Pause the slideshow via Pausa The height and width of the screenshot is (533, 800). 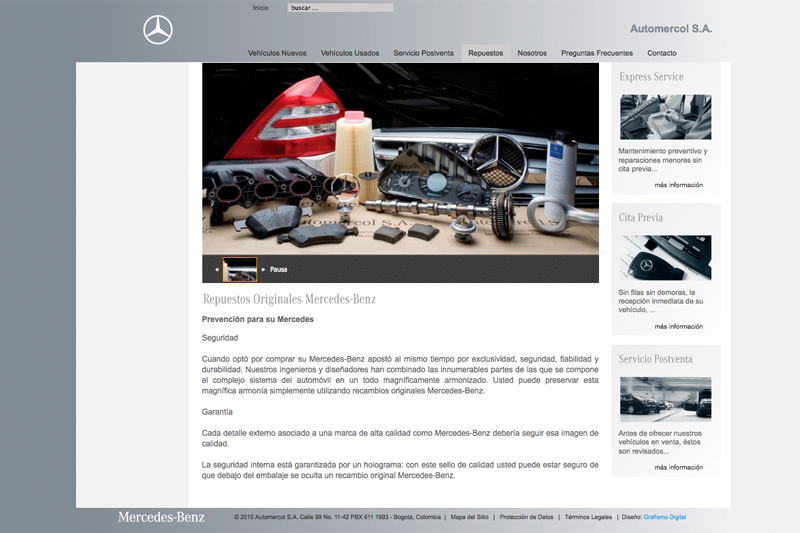279,269
